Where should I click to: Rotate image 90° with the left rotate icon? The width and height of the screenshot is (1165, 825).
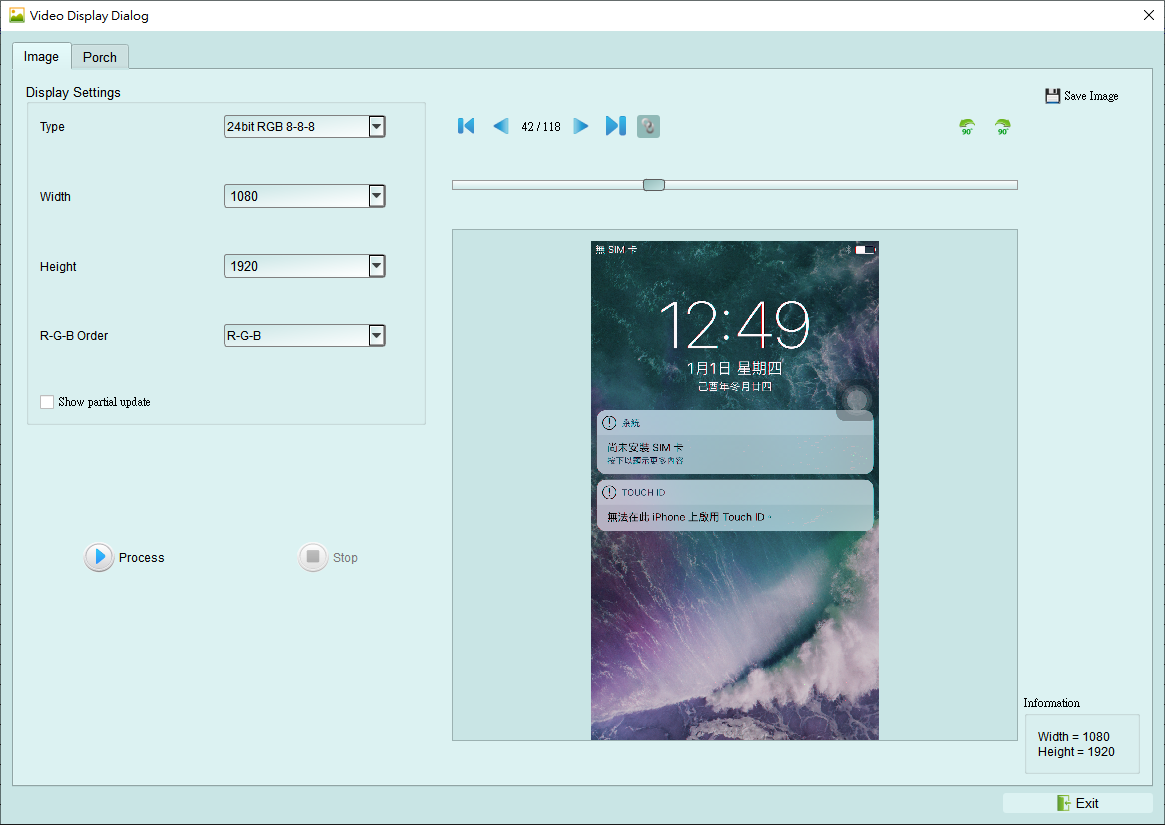point(967,127)
